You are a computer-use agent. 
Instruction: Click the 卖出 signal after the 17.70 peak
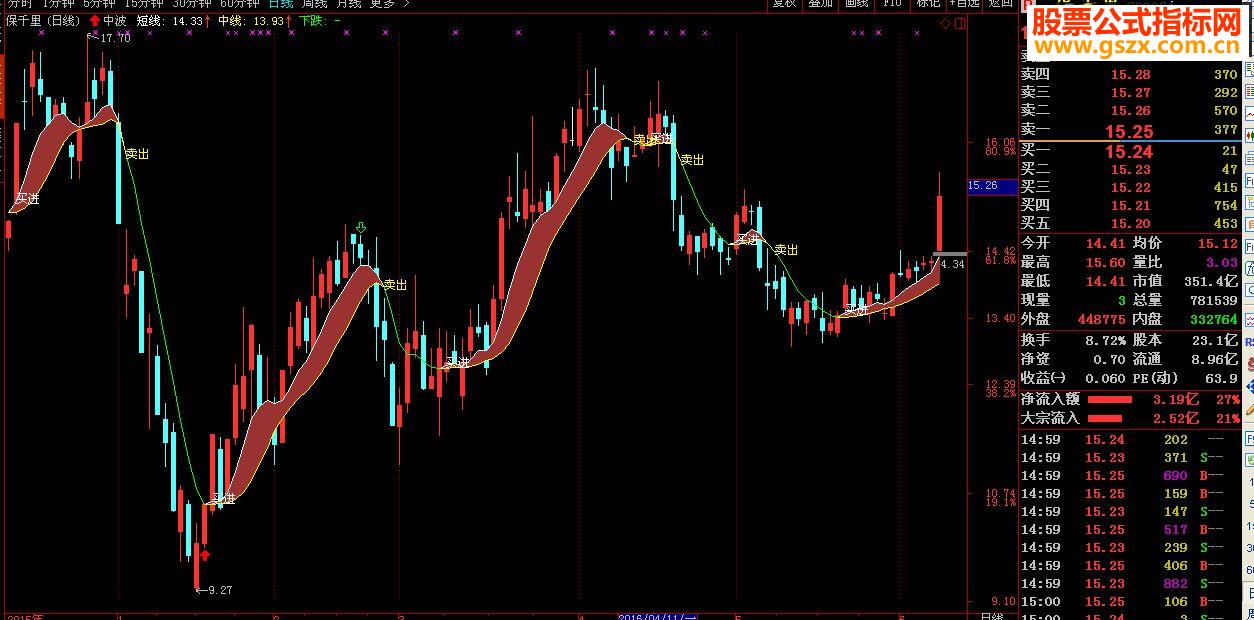137,155
